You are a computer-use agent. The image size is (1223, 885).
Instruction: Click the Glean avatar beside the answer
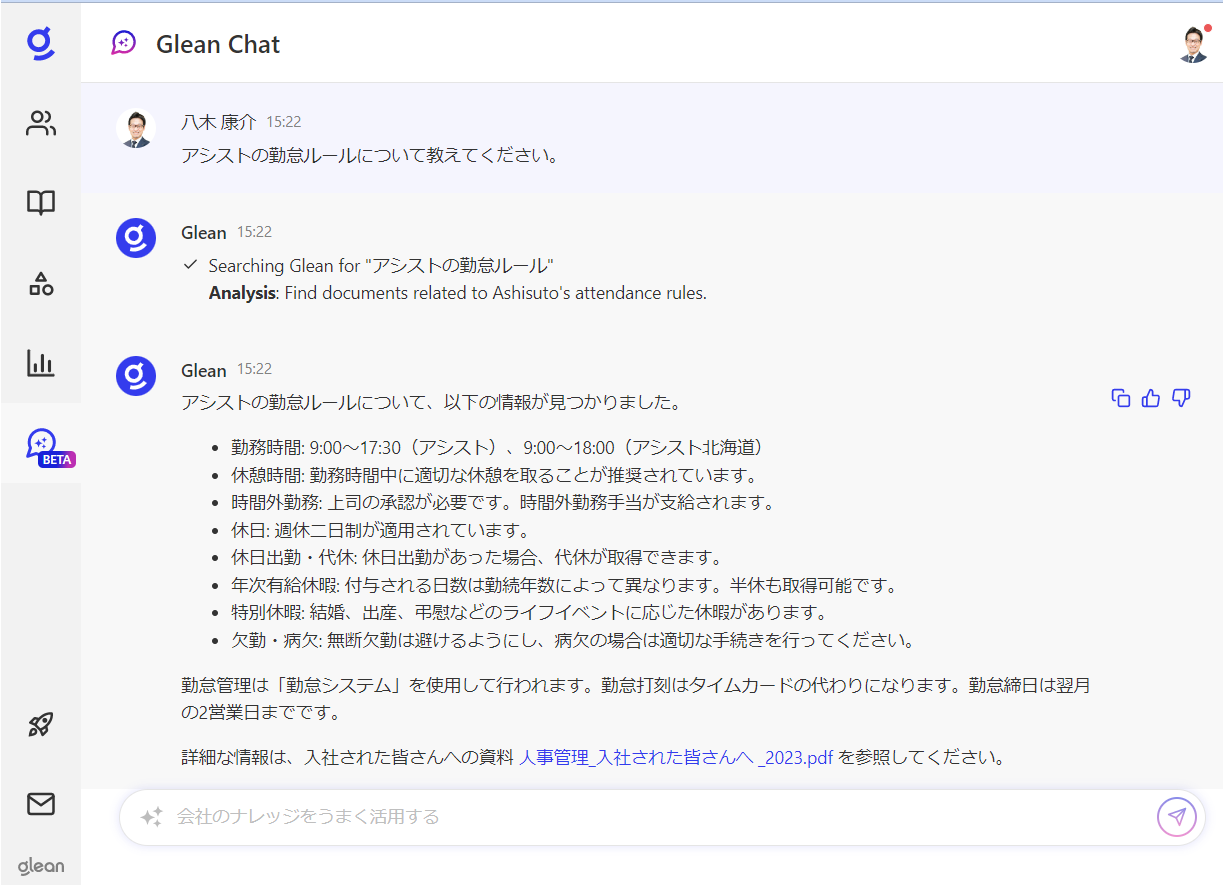click(136, 376)
